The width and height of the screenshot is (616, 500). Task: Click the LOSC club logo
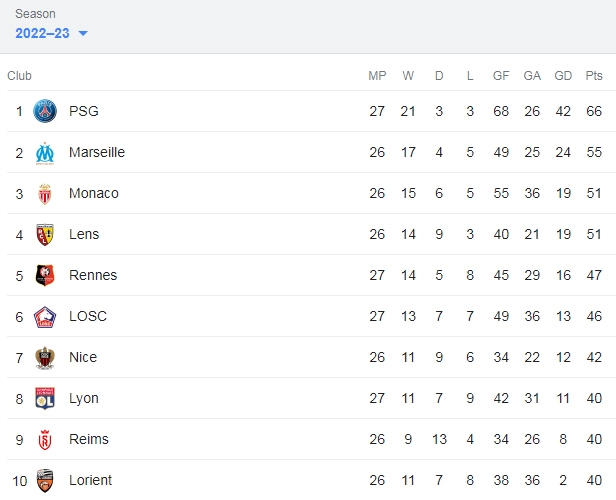[45, 317]
